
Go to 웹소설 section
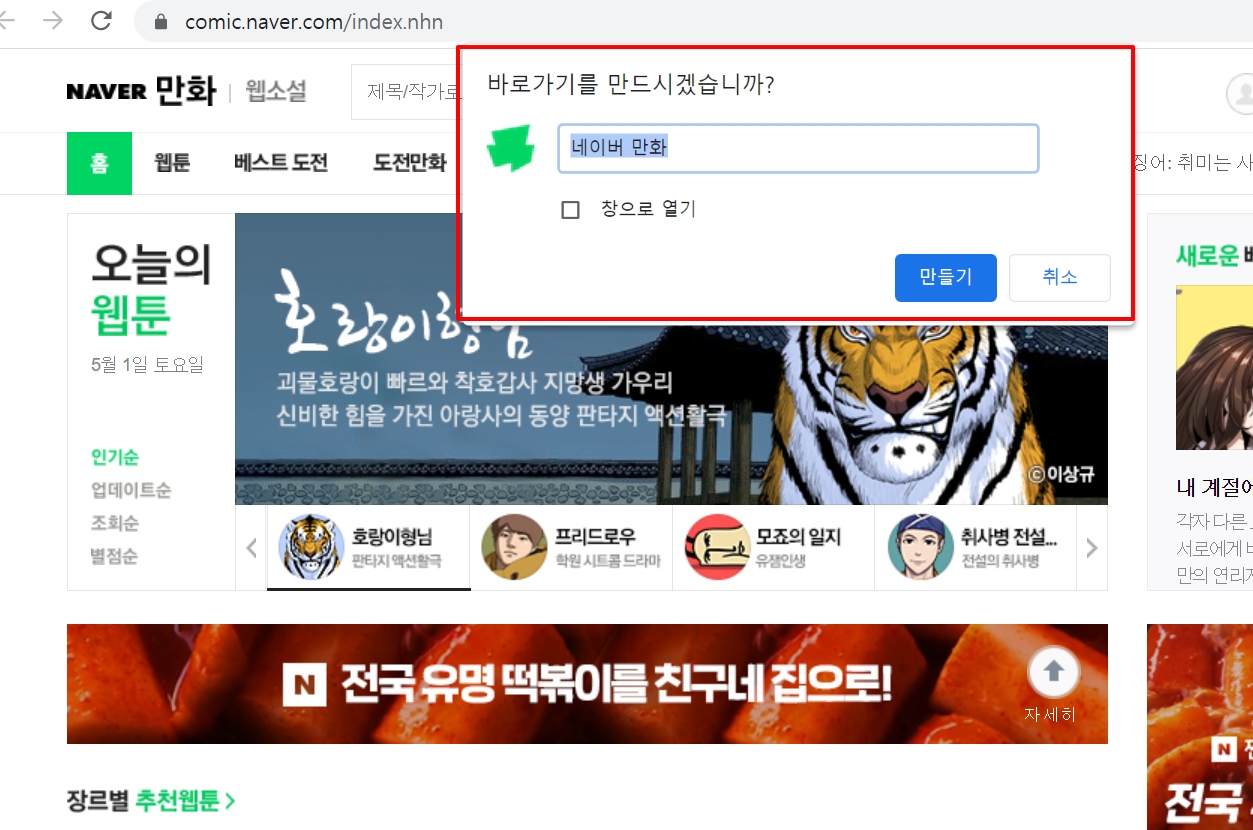(x=276, y=92)
